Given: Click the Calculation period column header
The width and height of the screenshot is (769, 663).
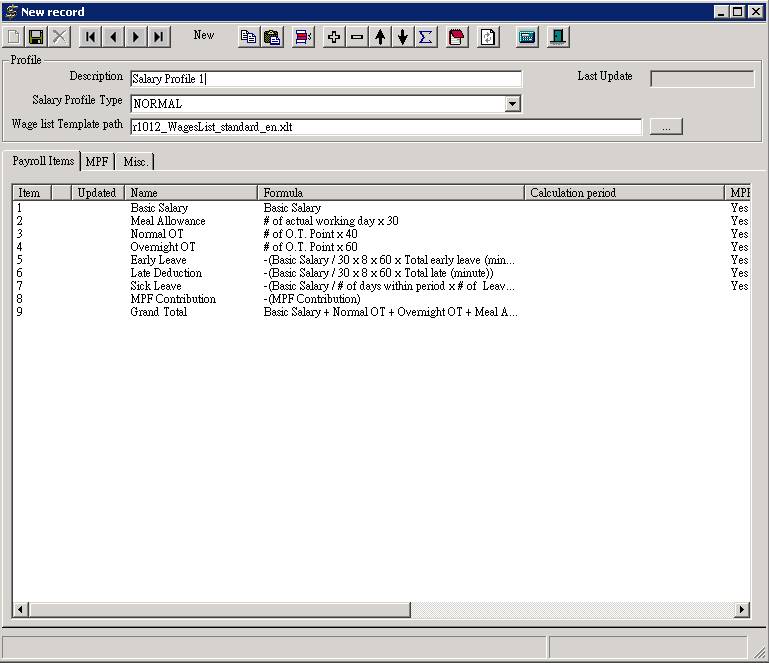Looking at the screenshot, I should [x=624, y=193].
